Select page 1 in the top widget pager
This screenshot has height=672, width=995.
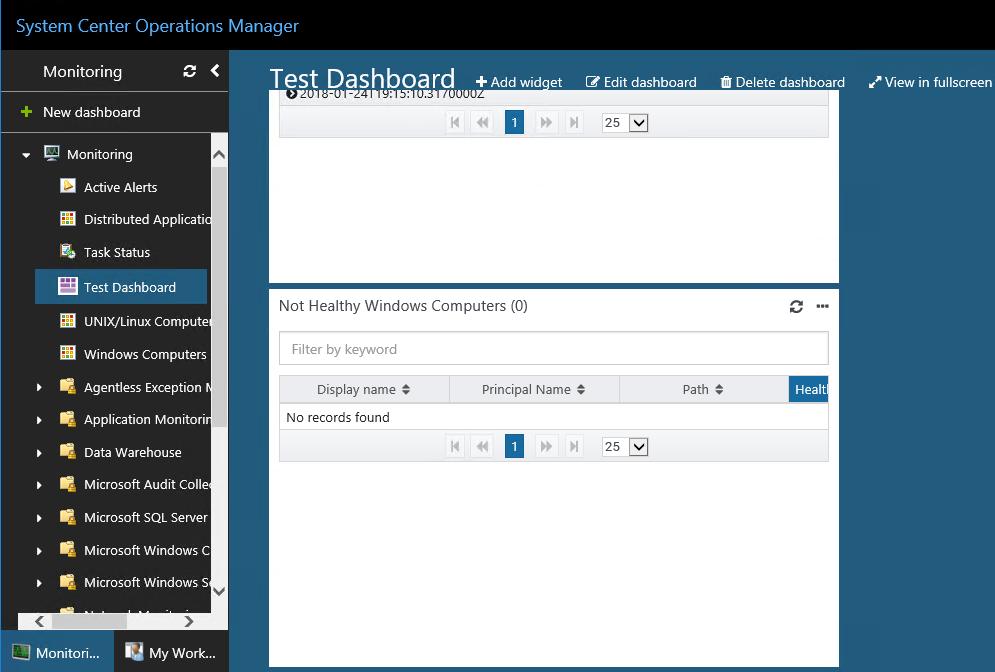coord(515,122)
